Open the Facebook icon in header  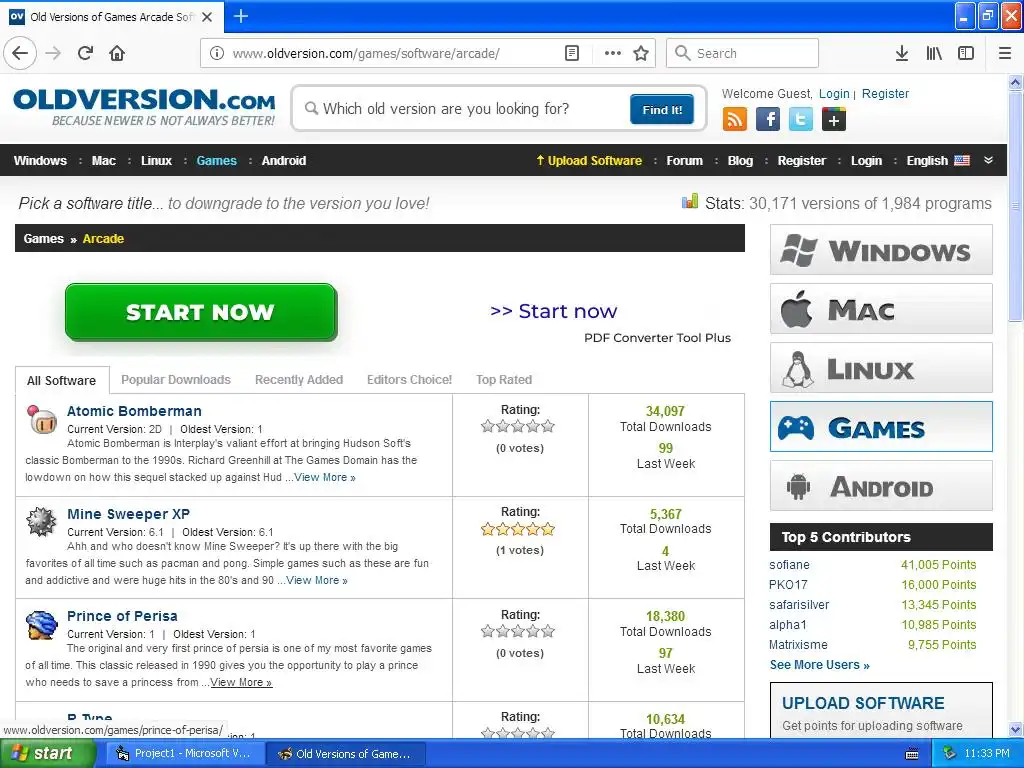[768, 120]
